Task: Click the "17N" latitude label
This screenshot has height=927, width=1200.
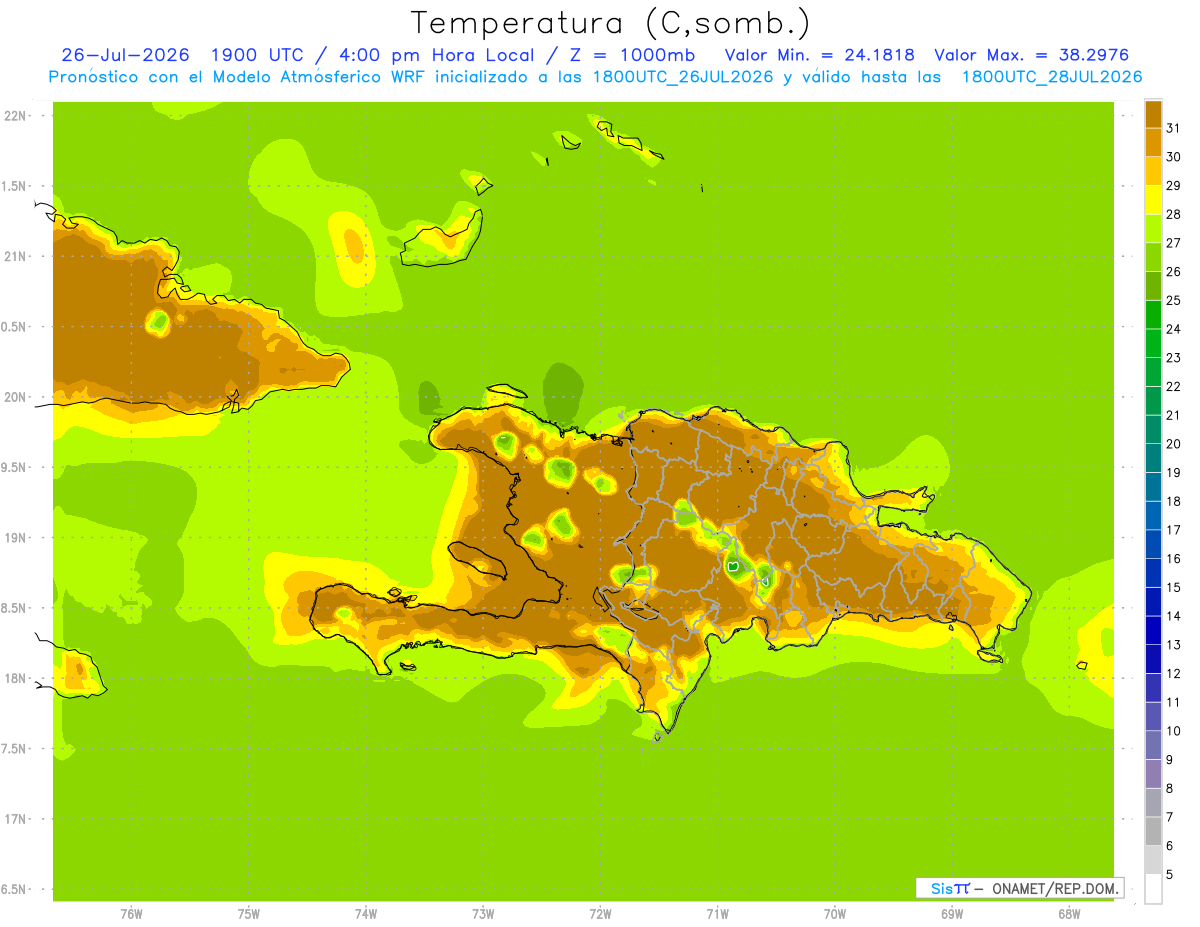Action: (x=15, y=819)
